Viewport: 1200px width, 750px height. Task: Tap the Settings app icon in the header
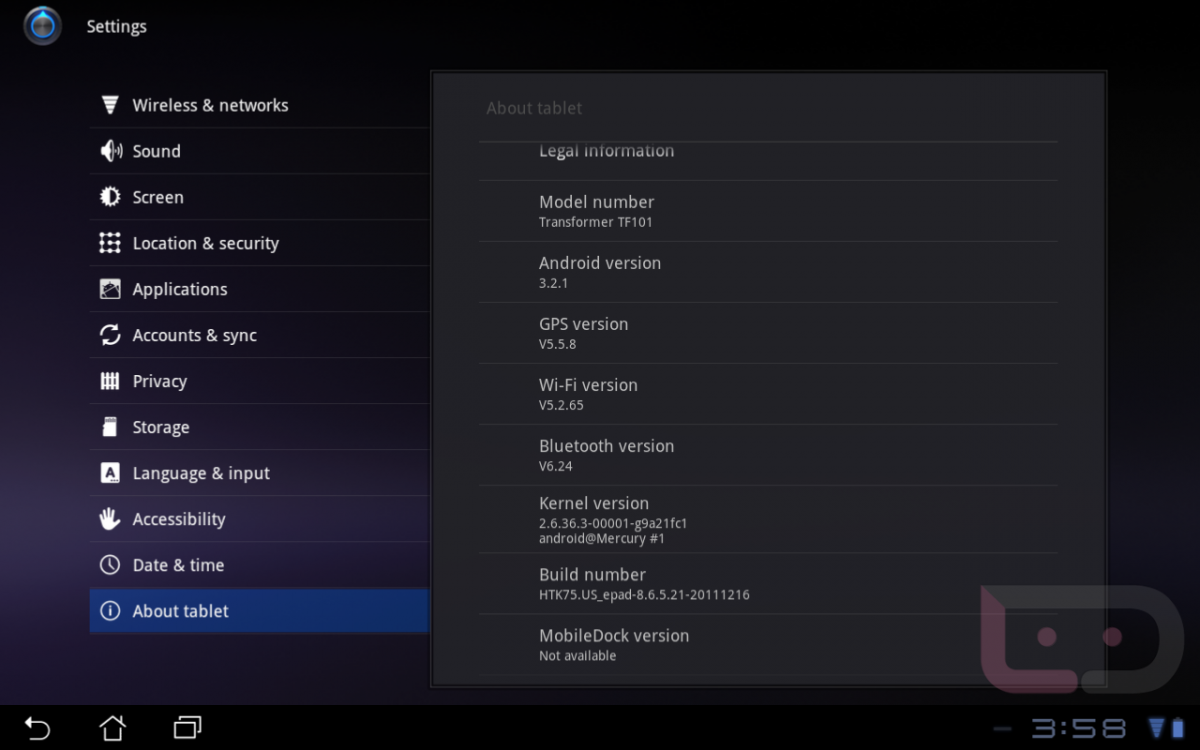[42, 26]
